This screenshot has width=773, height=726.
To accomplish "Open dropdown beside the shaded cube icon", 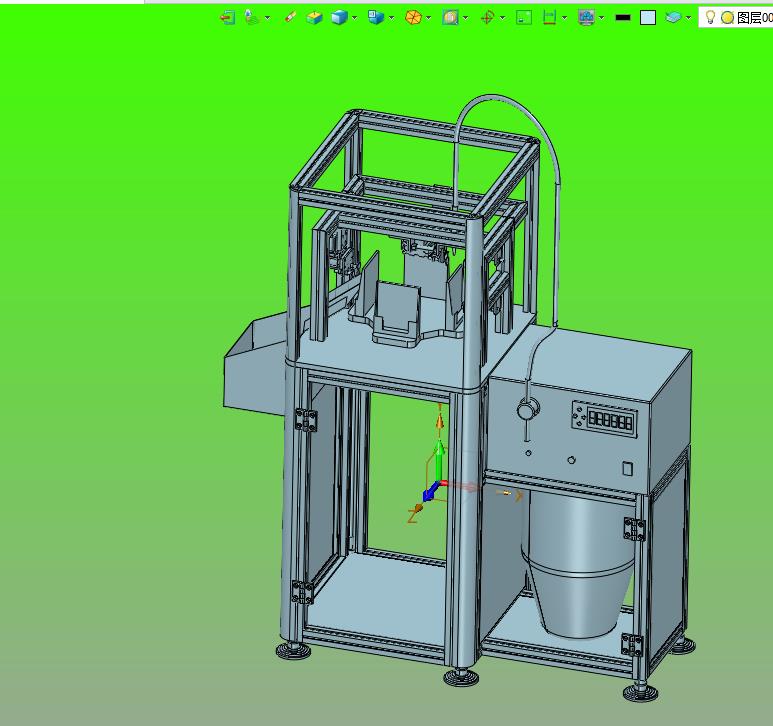I will pyautogui.click(x=354, y=18).
